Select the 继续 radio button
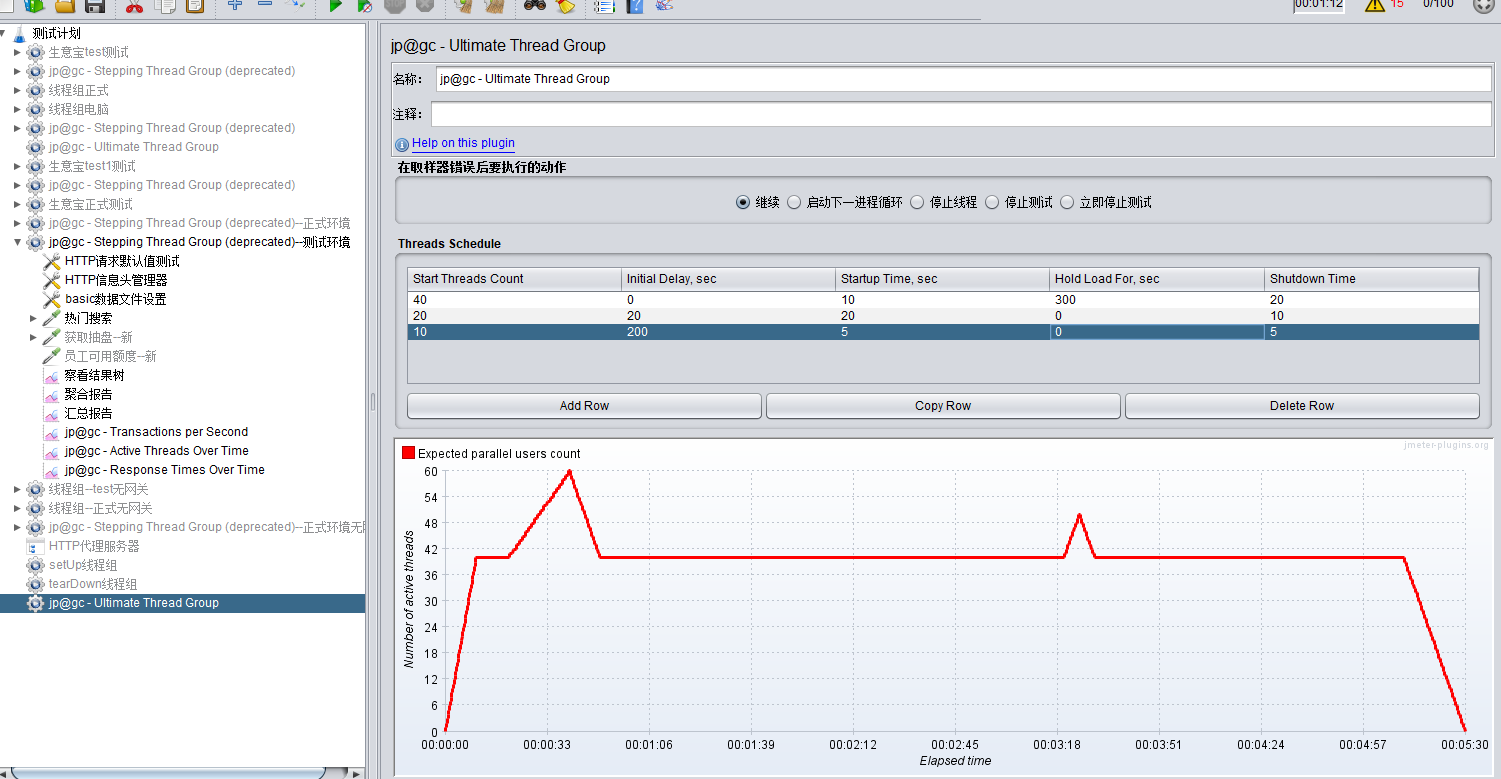1501x779 pixels. click(743, 202)
